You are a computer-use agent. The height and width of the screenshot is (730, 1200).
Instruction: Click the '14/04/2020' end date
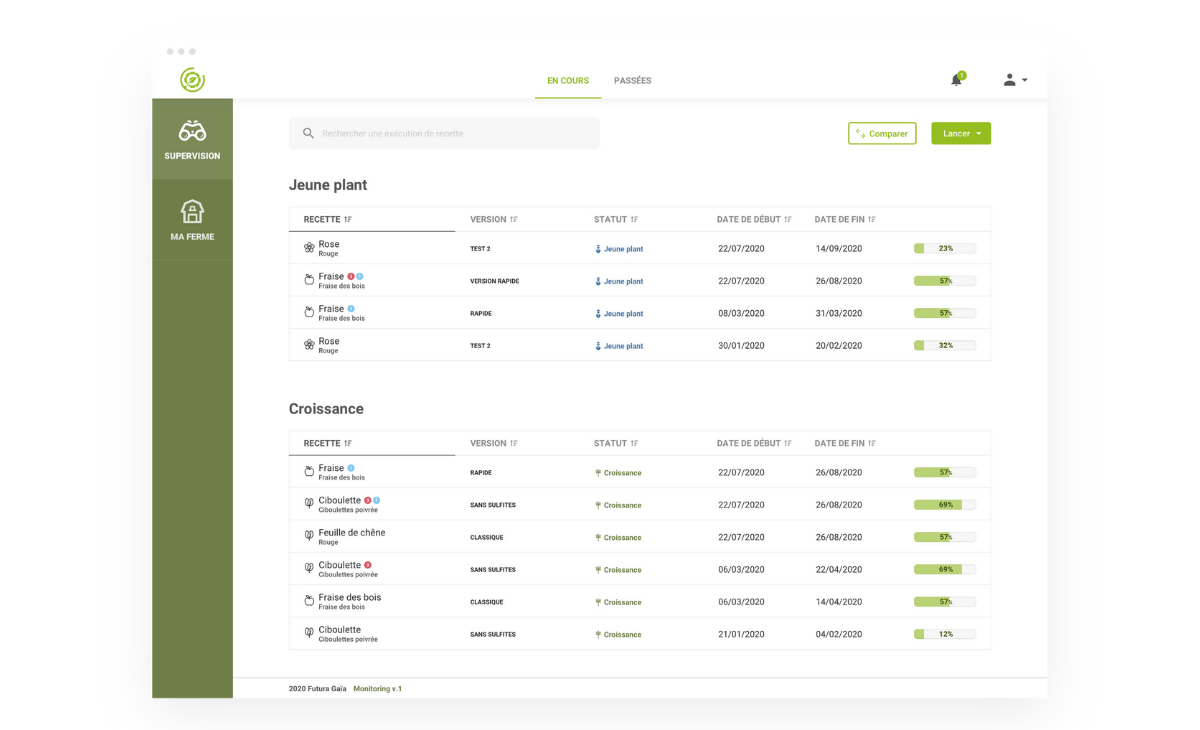pos(839,602)
